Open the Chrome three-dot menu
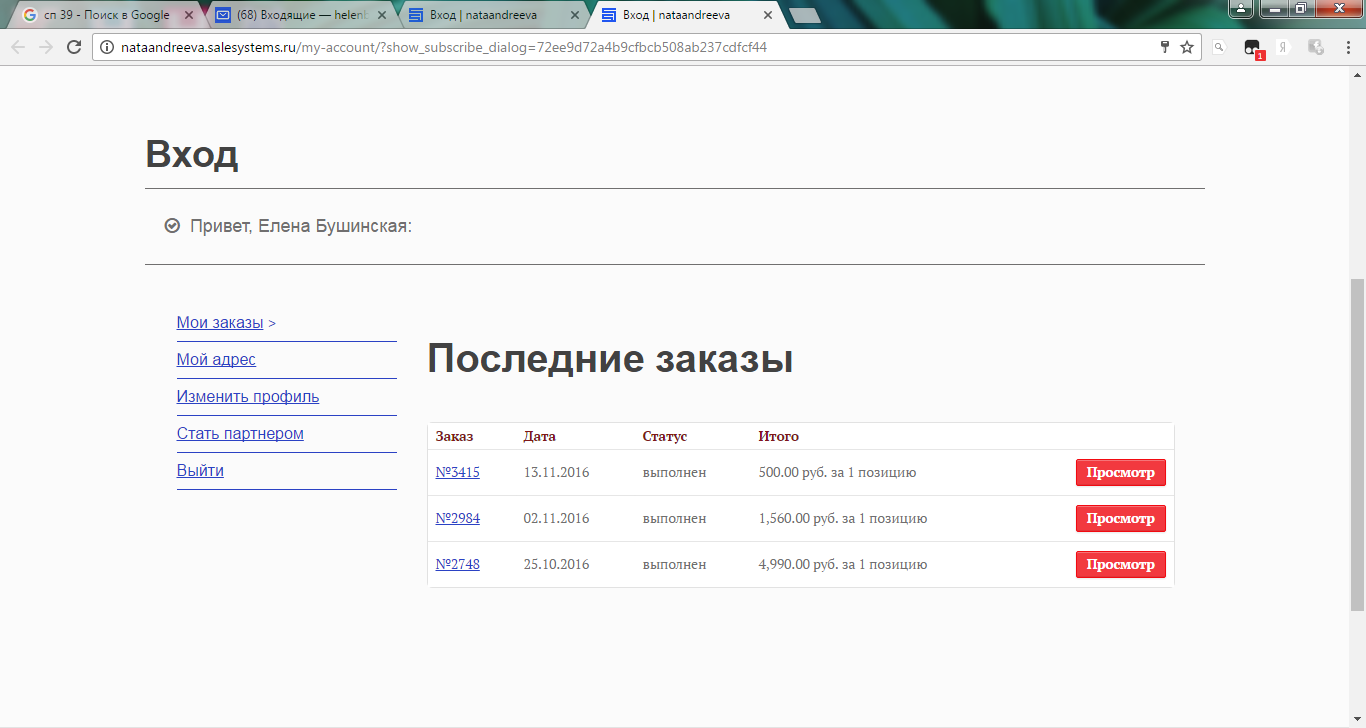This screenshot has width=1366, height=728. pos(1346,47)
